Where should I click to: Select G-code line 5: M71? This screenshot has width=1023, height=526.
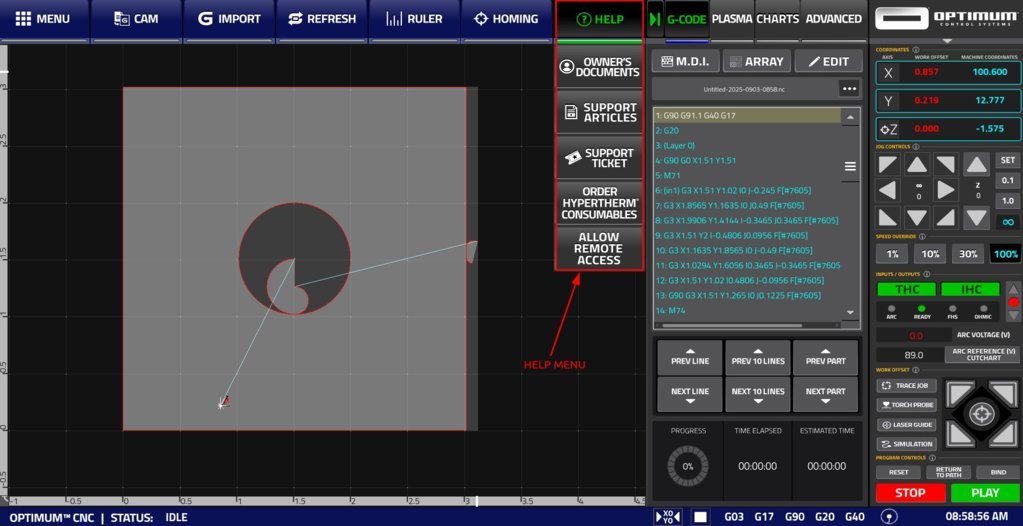point(747,176)
